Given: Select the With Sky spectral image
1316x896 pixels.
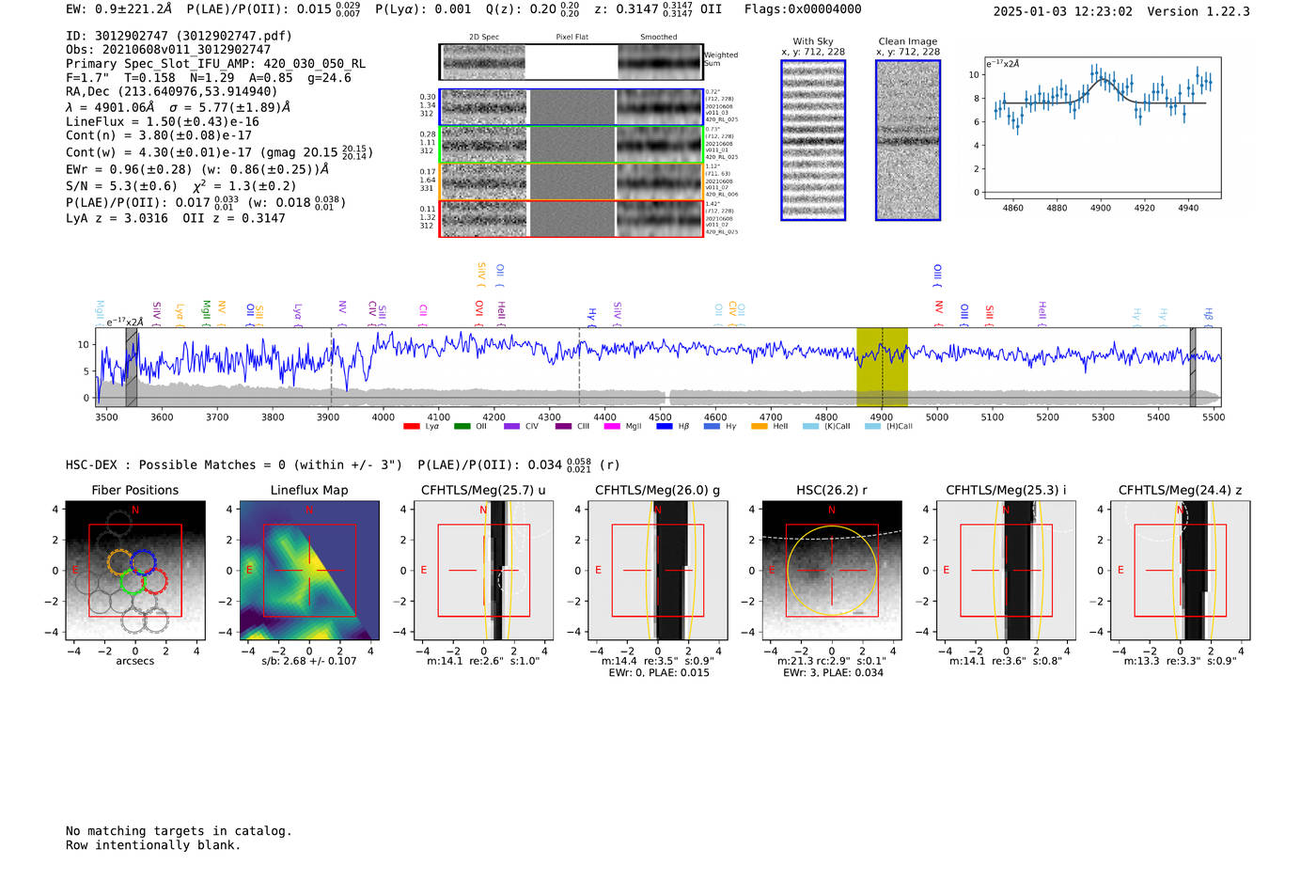Looking at the screenshot, I should (x=813, y=140).
